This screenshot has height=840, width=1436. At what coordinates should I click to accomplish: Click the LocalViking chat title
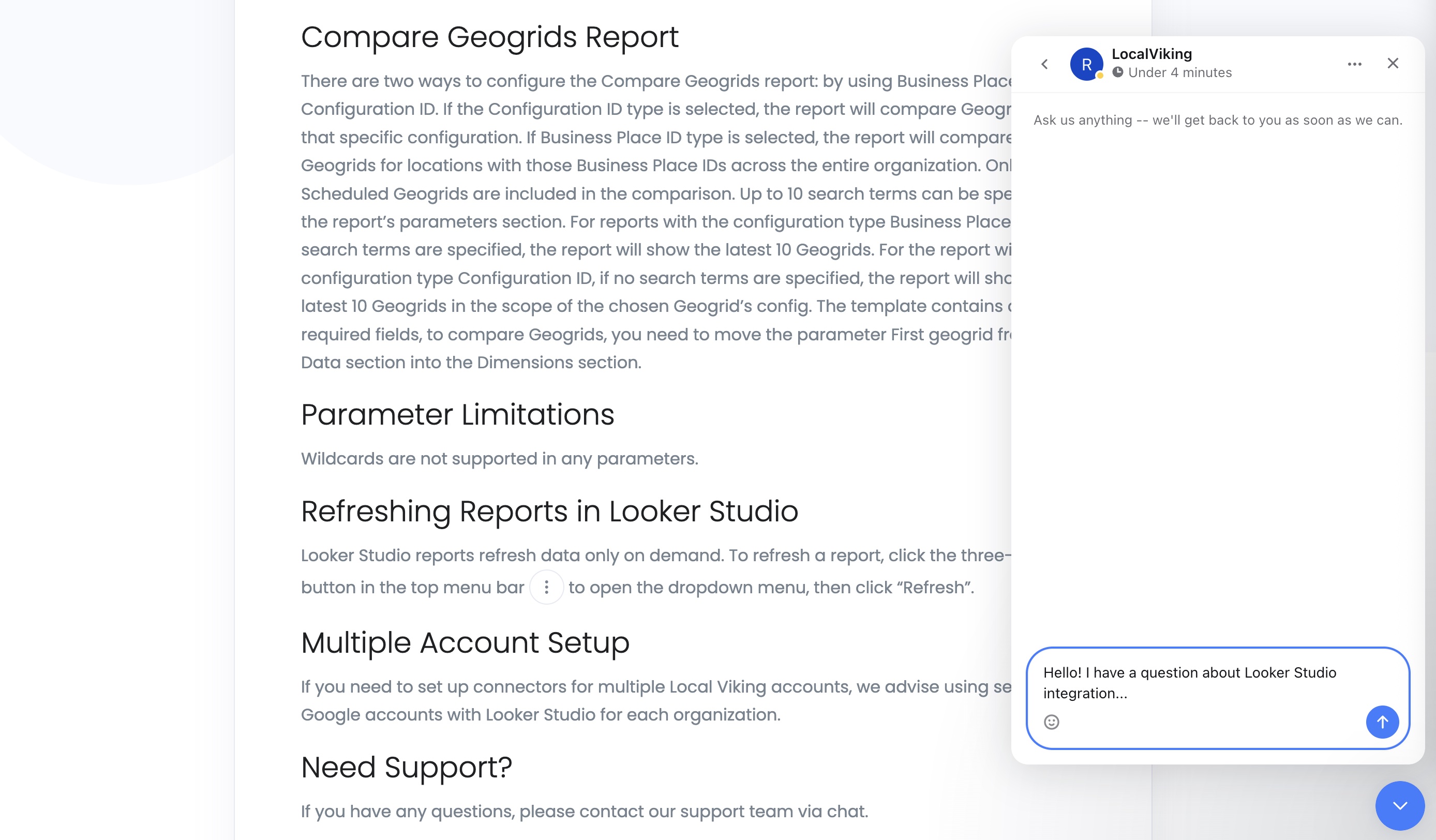coord(1151,54)
